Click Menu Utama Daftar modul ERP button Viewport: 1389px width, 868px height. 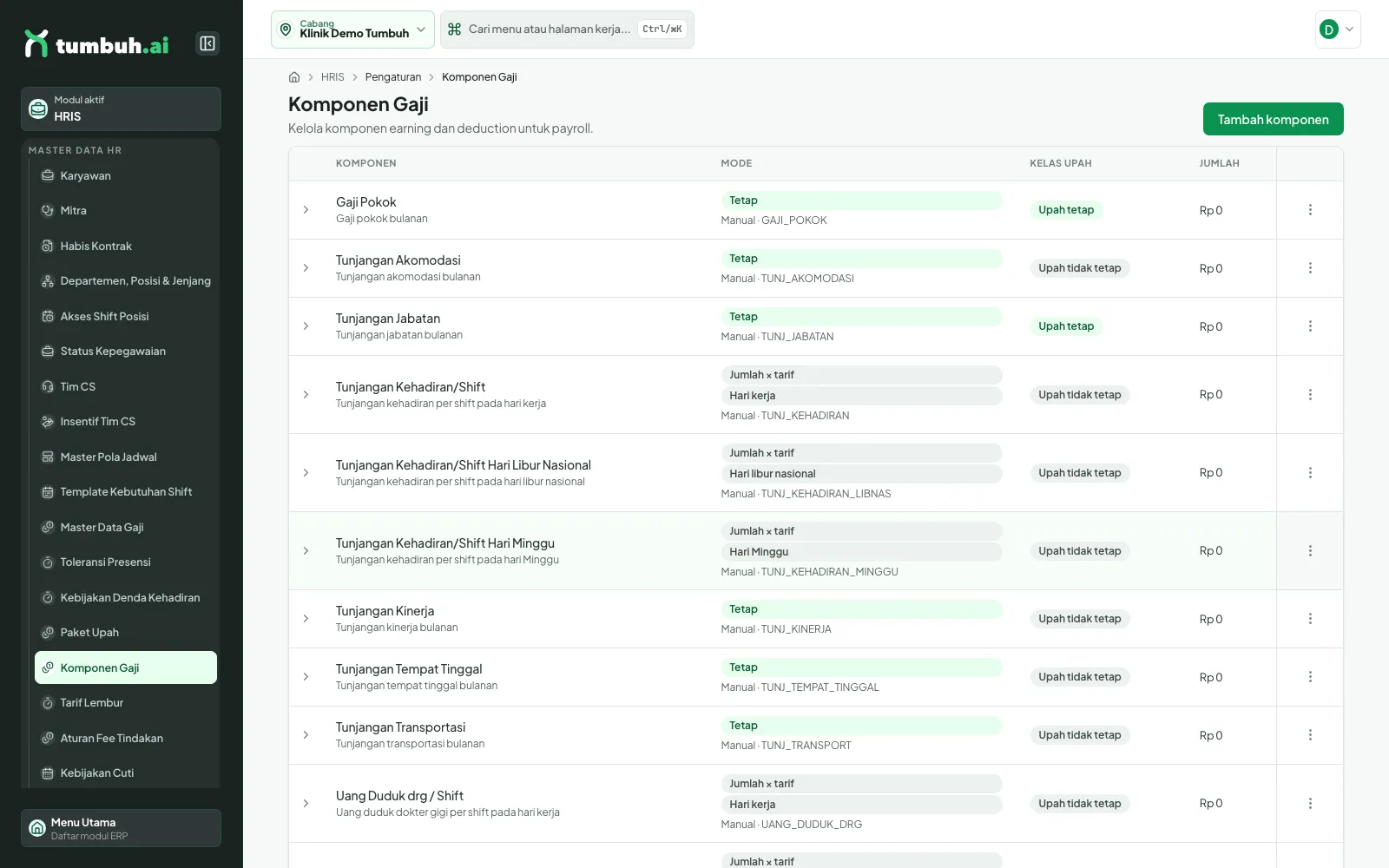click(x=121, y=828)
